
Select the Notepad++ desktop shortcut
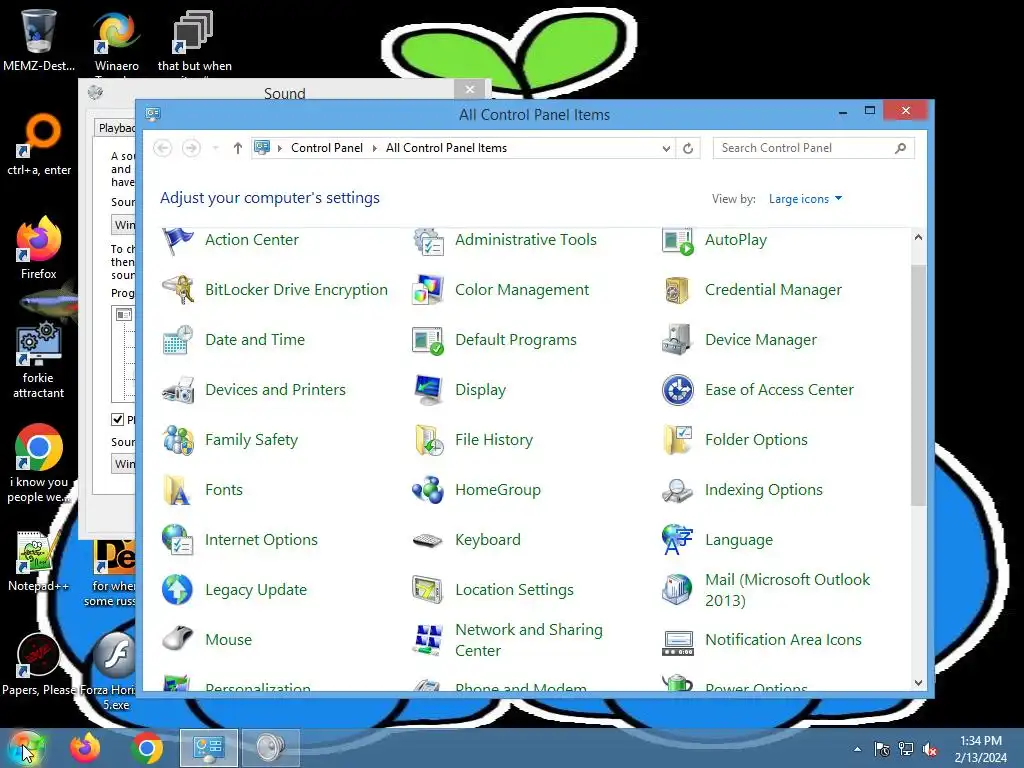38,562
